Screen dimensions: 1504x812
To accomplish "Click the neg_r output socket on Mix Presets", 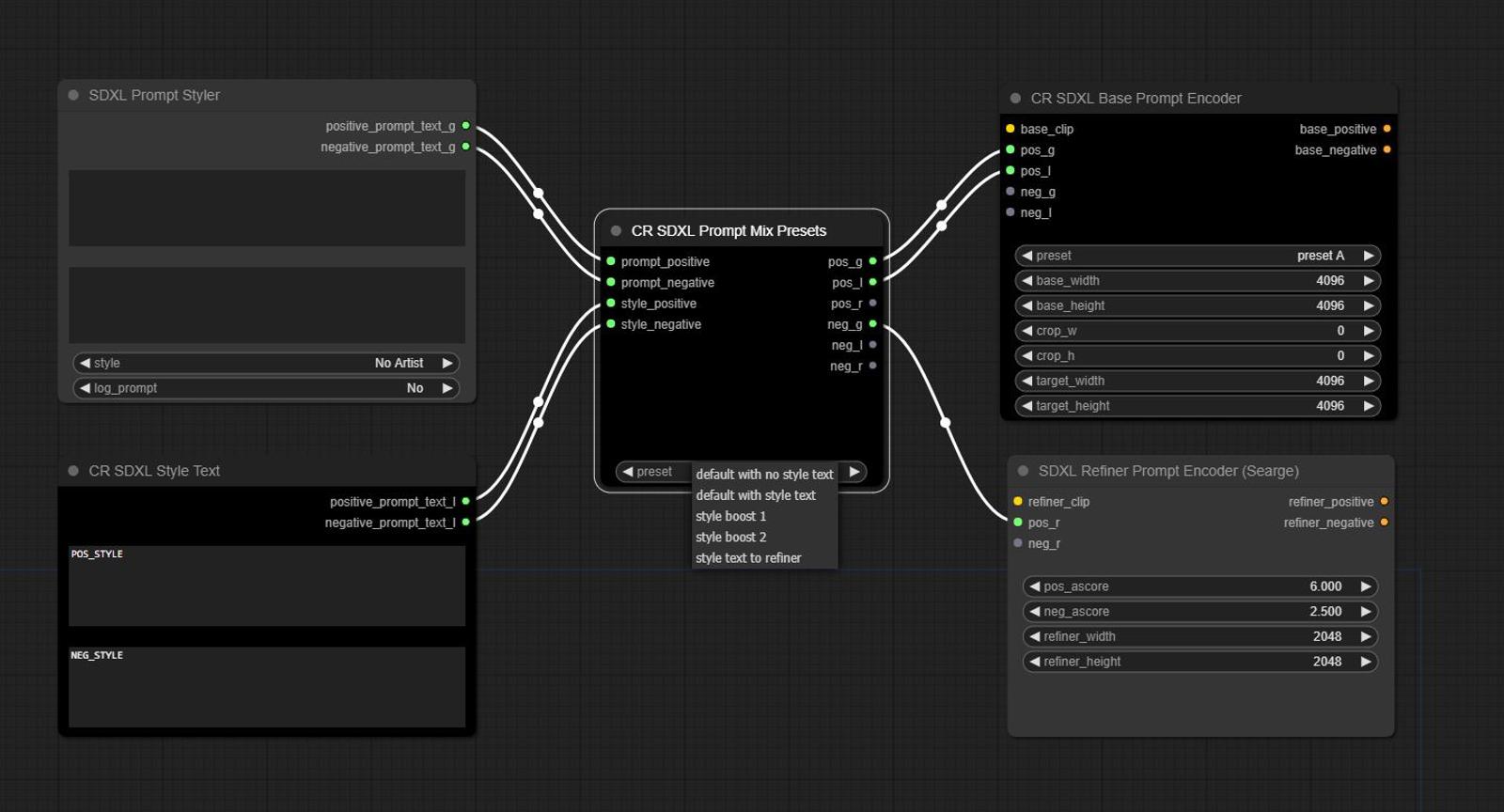I will tap(872, 366).
